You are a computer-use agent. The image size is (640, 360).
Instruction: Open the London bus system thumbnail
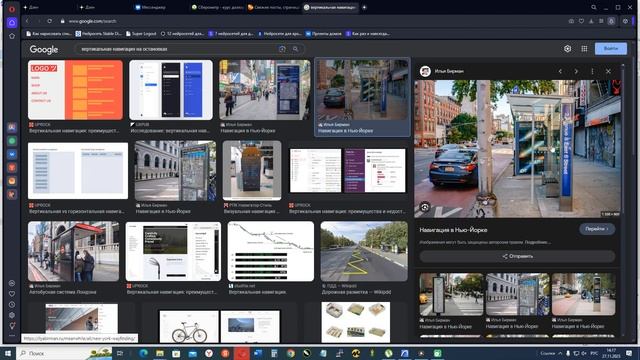tap(73, 251)
